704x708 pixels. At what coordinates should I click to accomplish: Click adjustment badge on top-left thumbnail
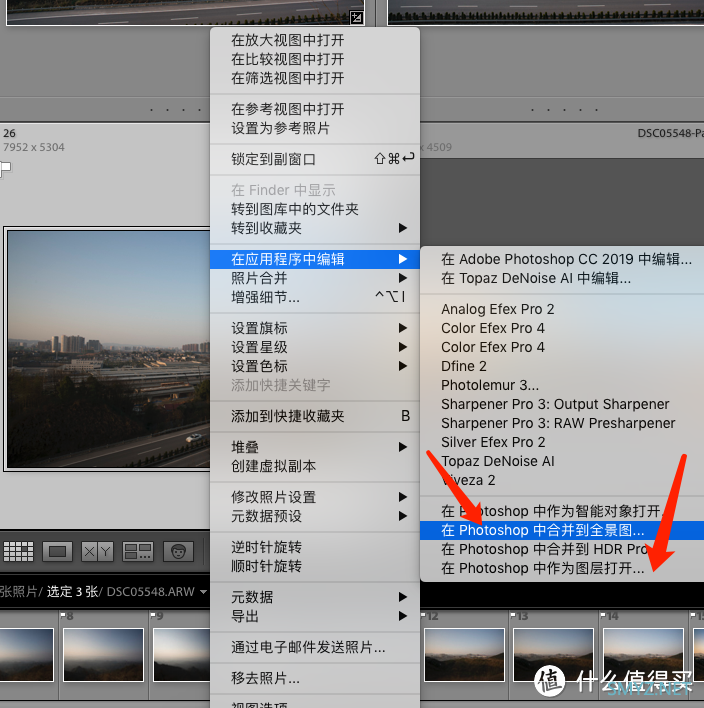(x=357, y=18)
